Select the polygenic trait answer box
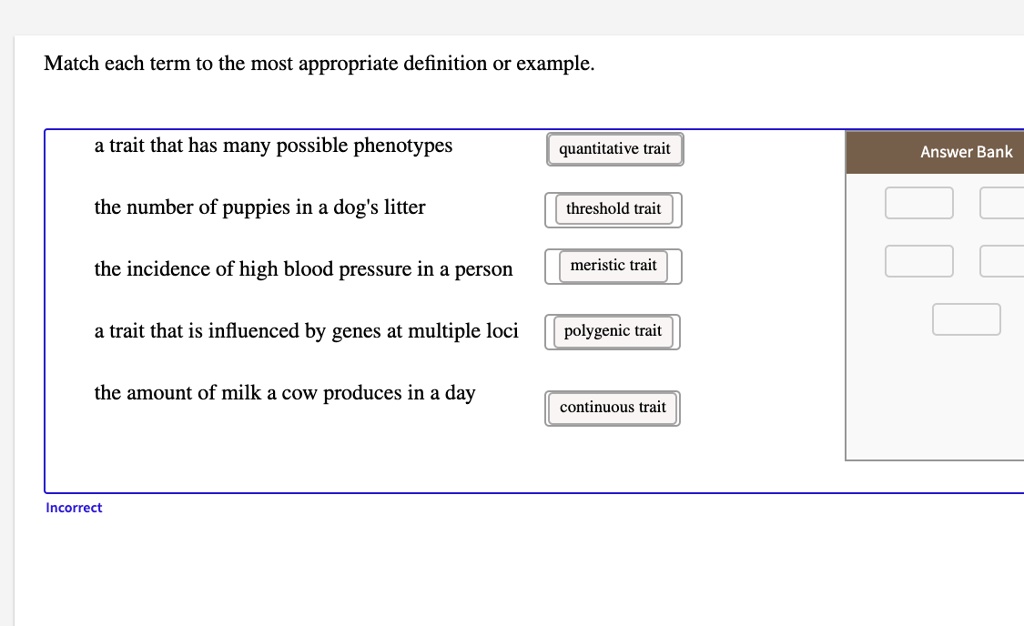The image size is (1024, 626). click(x=612, y=330)
